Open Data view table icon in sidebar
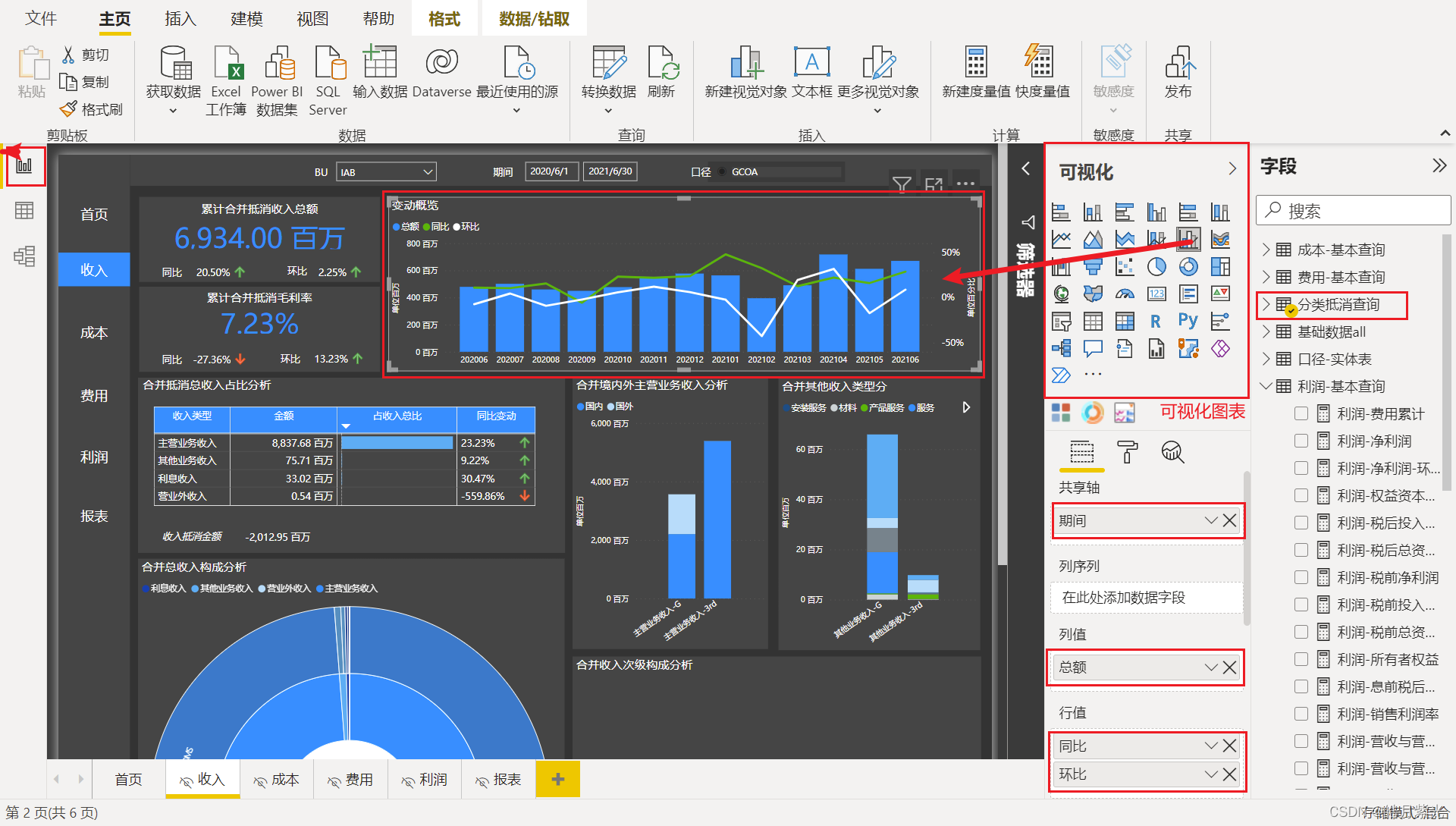Image resolution: width=1456 pixels, height=826 pixels. (24, 211)
